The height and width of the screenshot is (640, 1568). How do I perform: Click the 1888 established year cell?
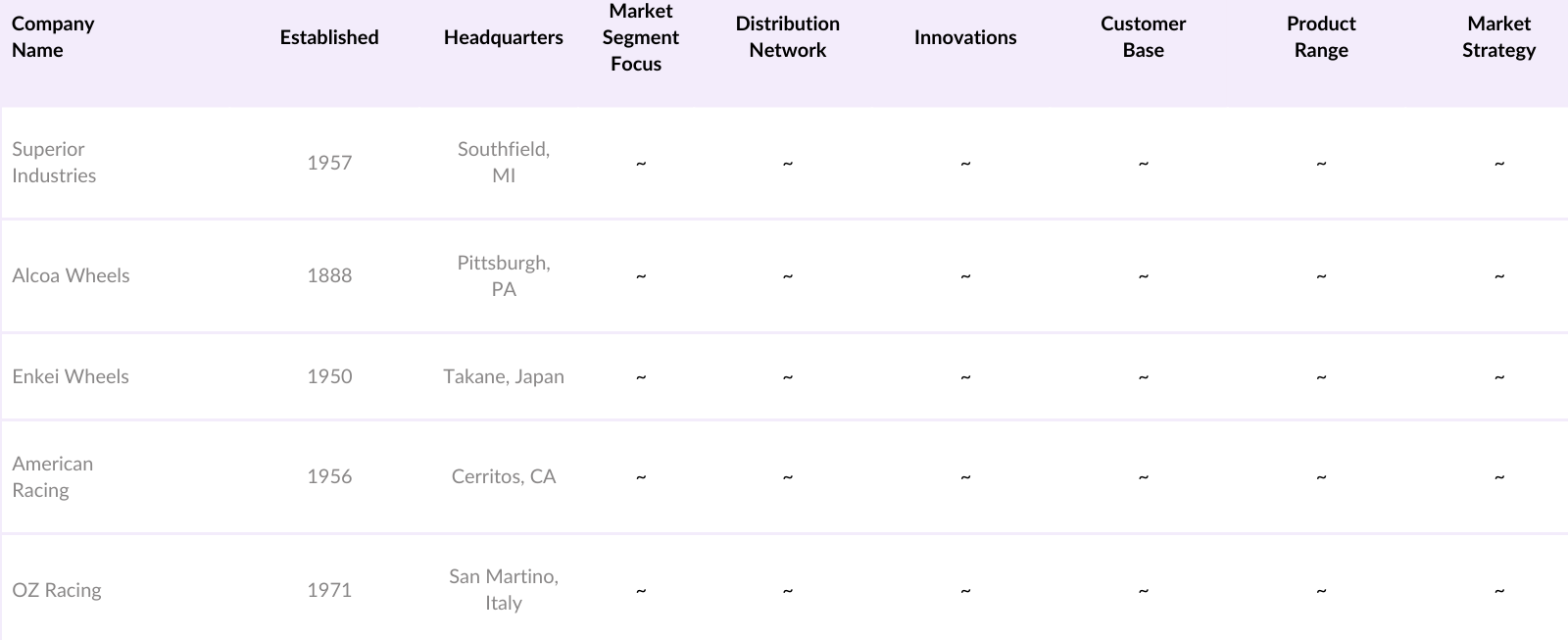coord(329,275)
